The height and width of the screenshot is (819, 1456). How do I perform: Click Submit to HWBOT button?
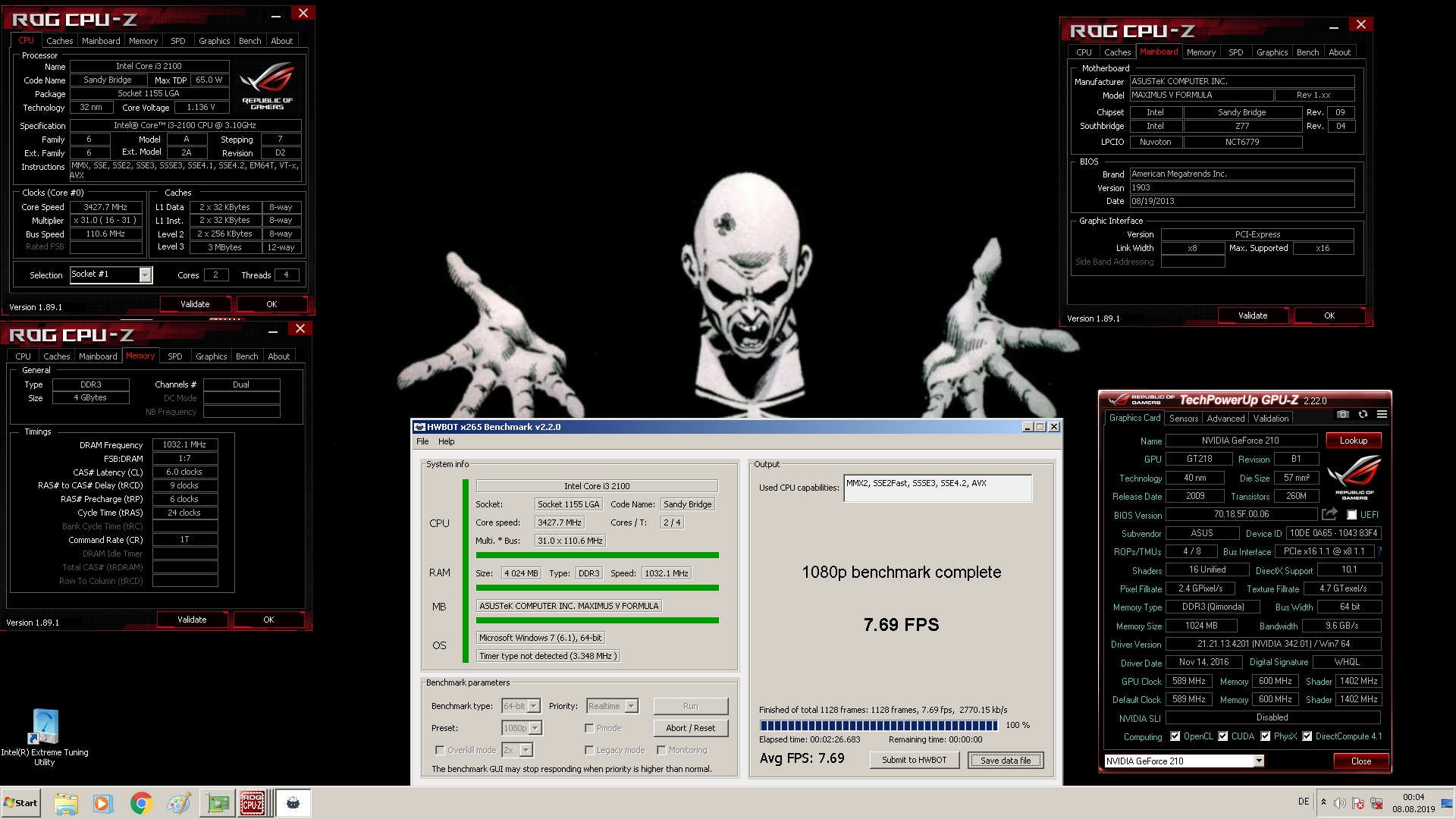tap(914, 760)
